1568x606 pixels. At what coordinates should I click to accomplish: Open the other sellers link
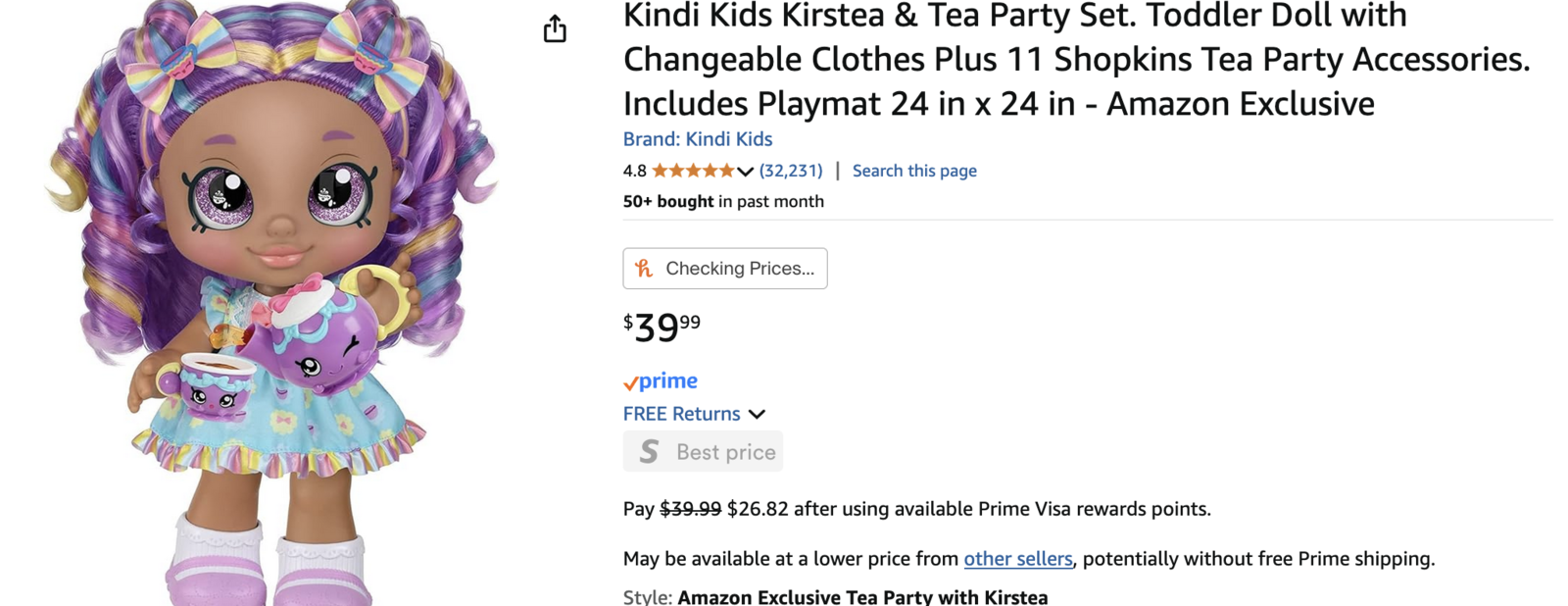click(1017, 559)
